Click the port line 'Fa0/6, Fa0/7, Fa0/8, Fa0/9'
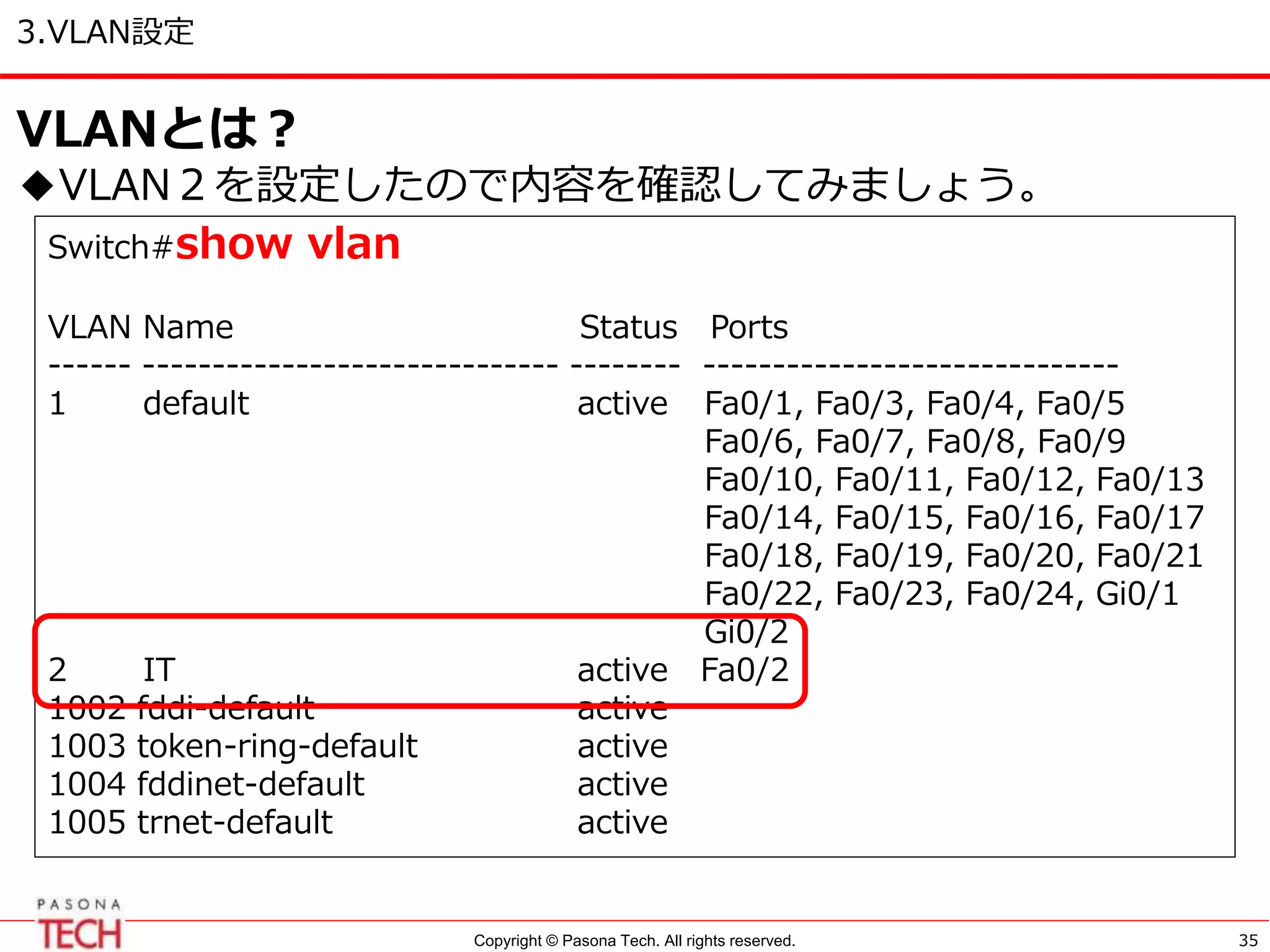Image resolution: width=1270 pixels, height=952 pixels. (915, 441)
